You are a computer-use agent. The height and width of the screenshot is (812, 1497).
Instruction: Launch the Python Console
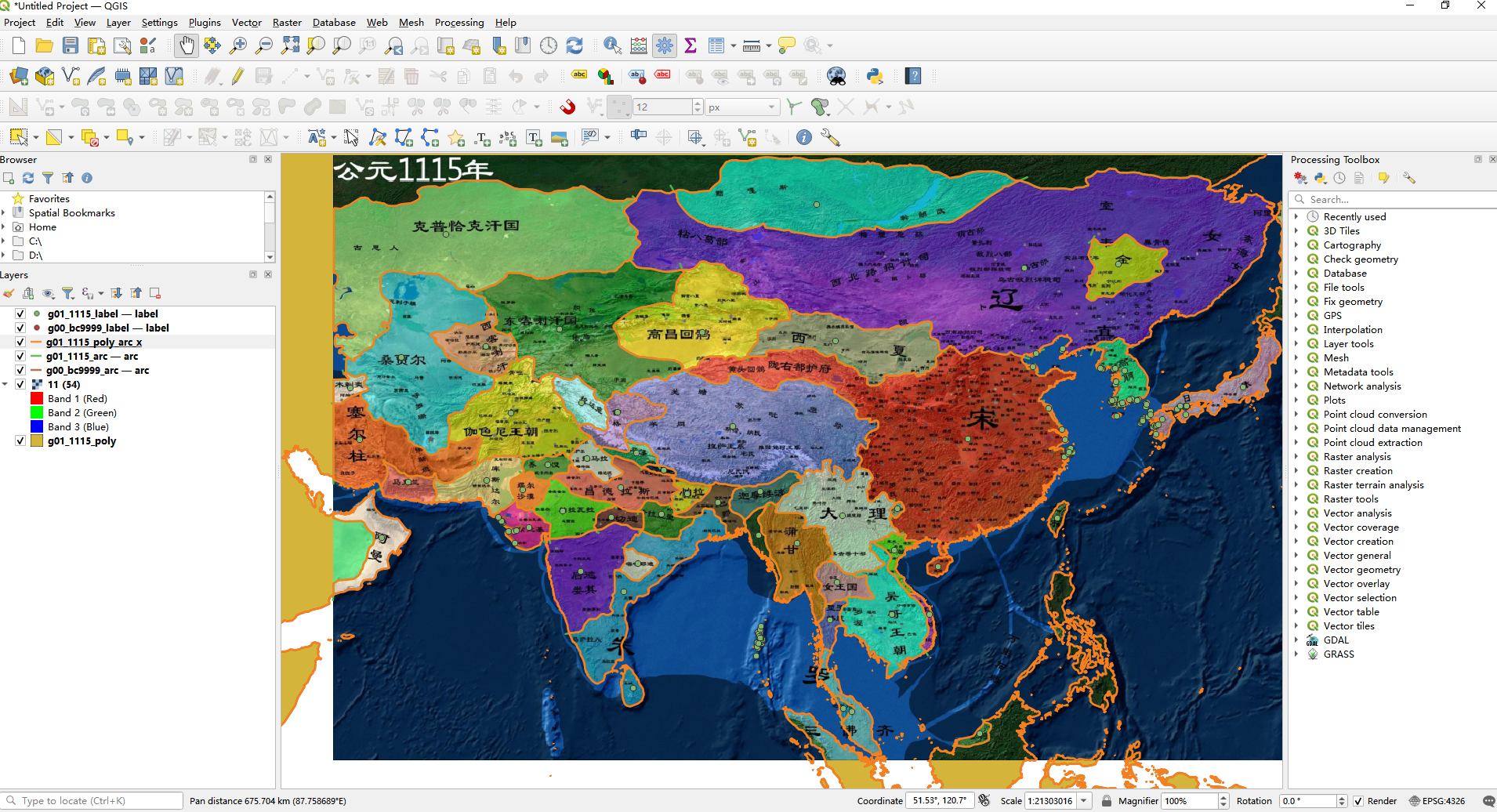(875, 76)
